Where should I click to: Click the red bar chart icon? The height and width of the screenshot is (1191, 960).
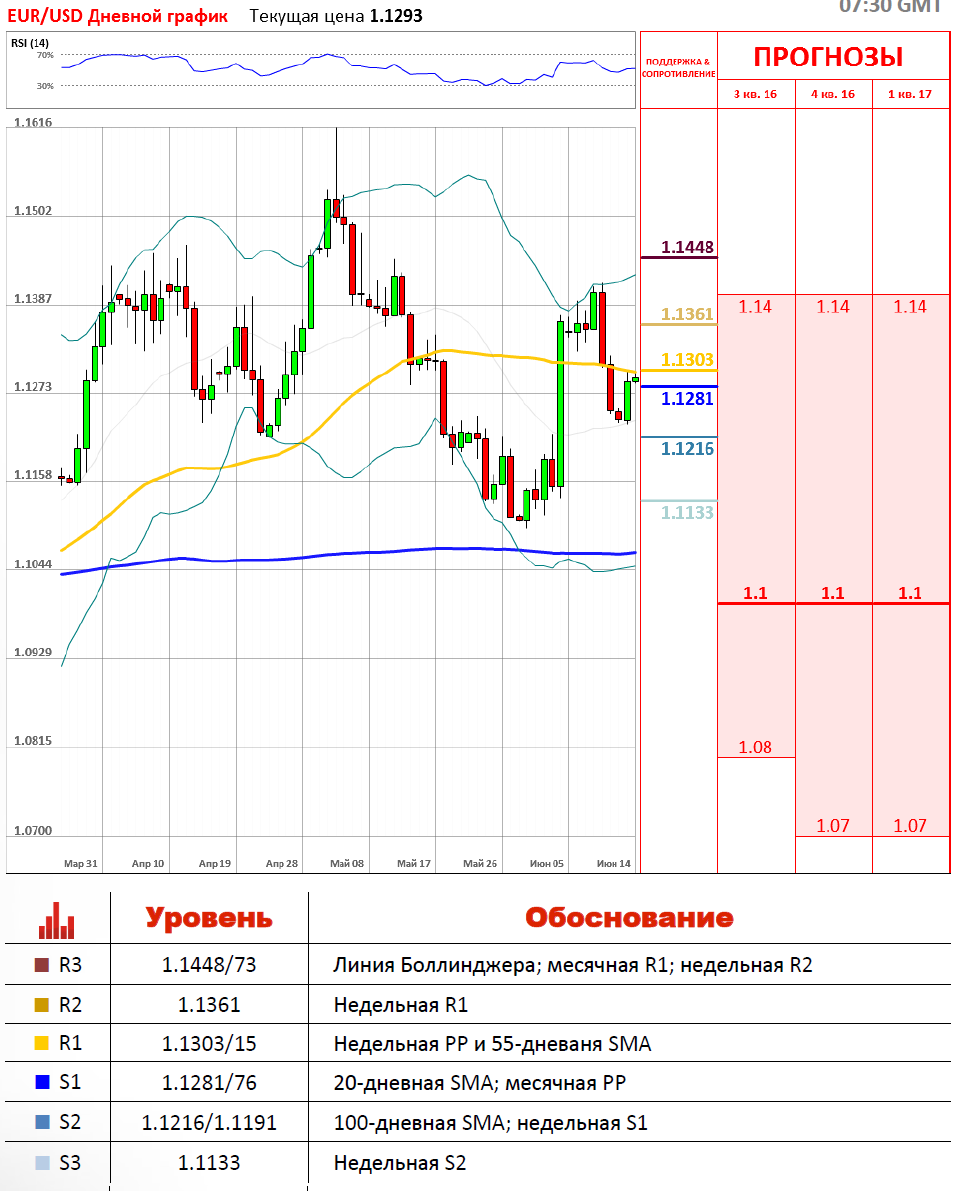tap(57, 920)
